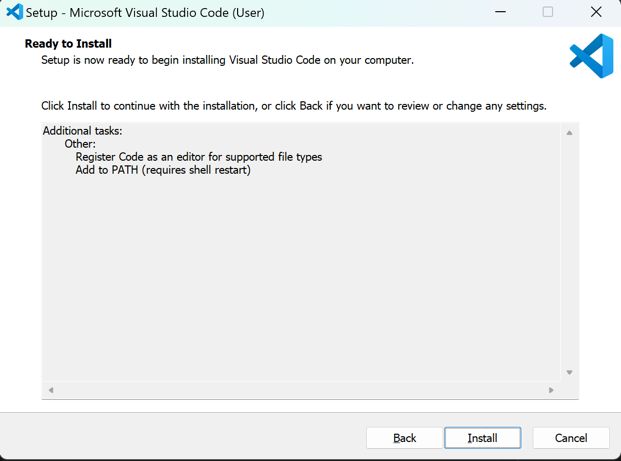The image size is (621, 461).
Task: Click the Install button
Action: click(x=482, y=438)
